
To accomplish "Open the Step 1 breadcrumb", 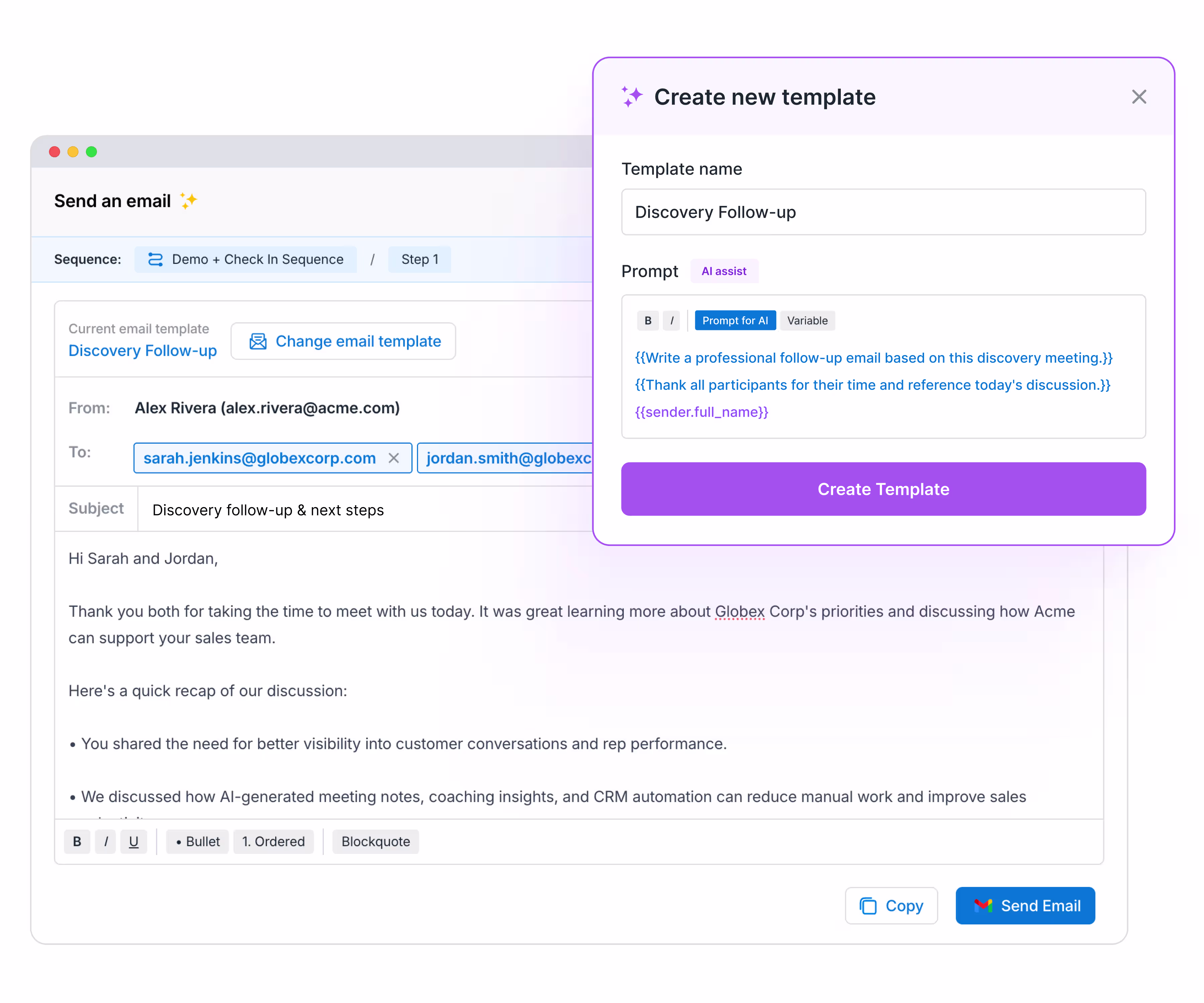I will [x=420, y=260].
